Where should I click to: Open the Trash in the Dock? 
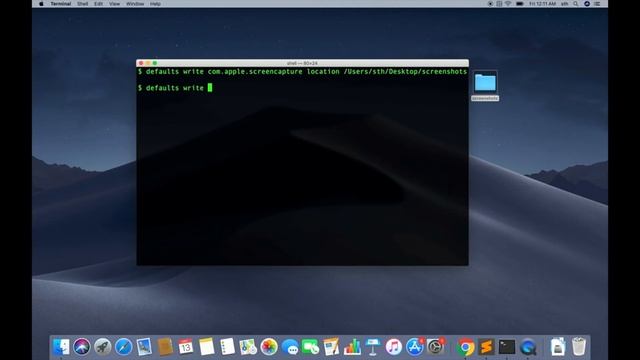tap(579, 347)
